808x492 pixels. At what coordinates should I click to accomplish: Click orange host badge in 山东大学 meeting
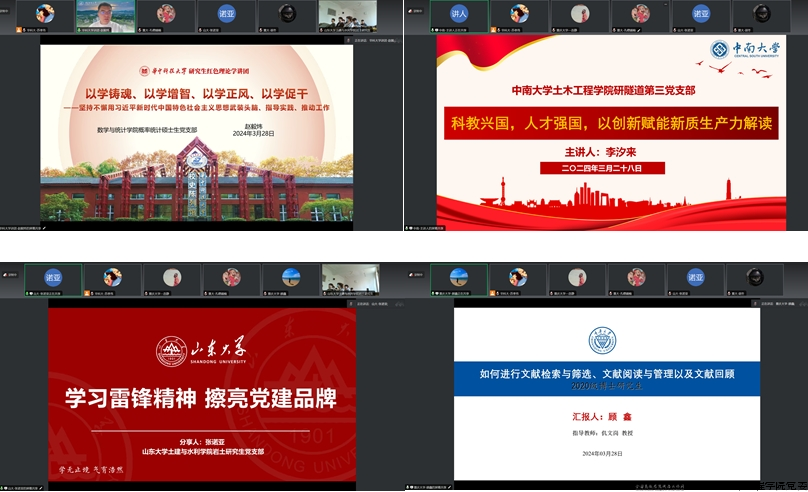pyautogui.click(x=87, y=293)
